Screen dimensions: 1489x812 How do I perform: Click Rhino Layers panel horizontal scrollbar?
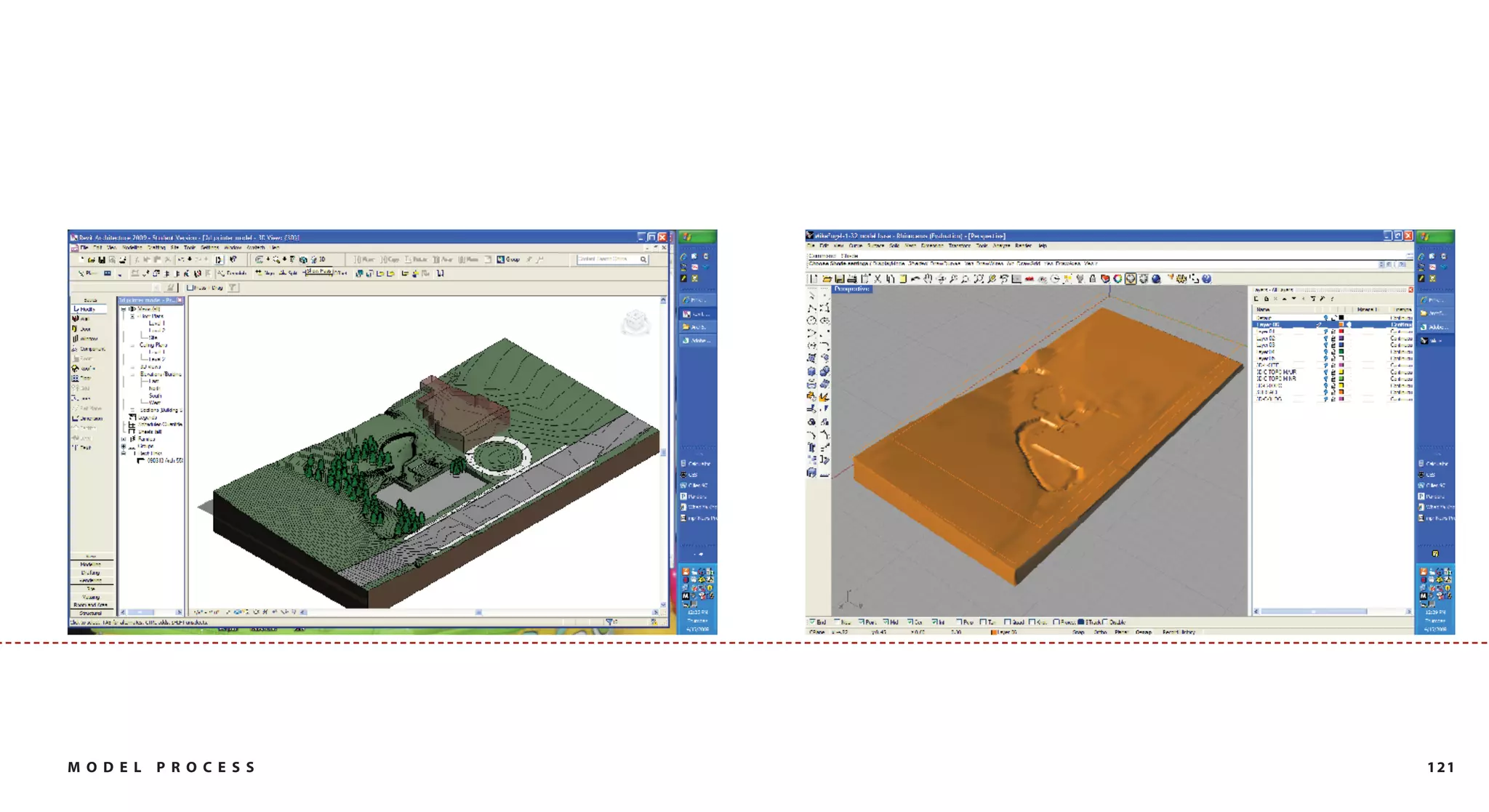click(1314, 611)
